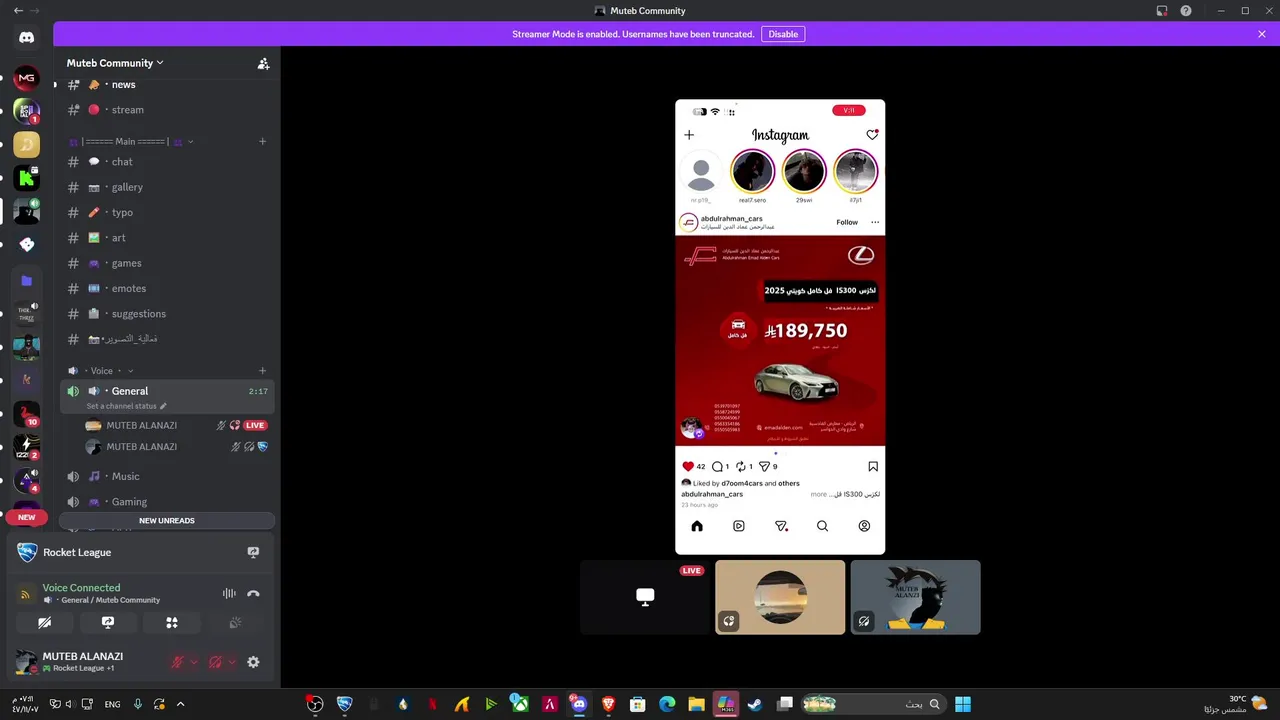Show hidden system tray icons chevron

click(x=180, y=704)
